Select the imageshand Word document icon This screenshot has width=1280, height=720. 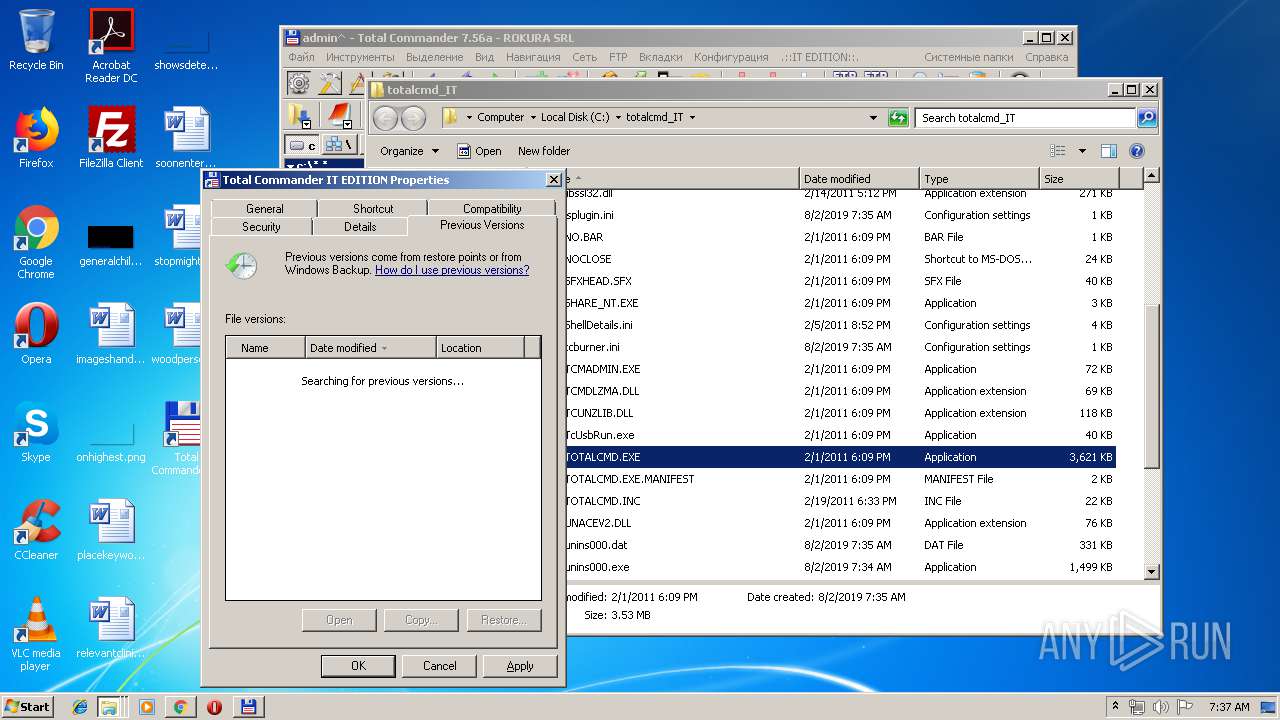coord(111,334)
